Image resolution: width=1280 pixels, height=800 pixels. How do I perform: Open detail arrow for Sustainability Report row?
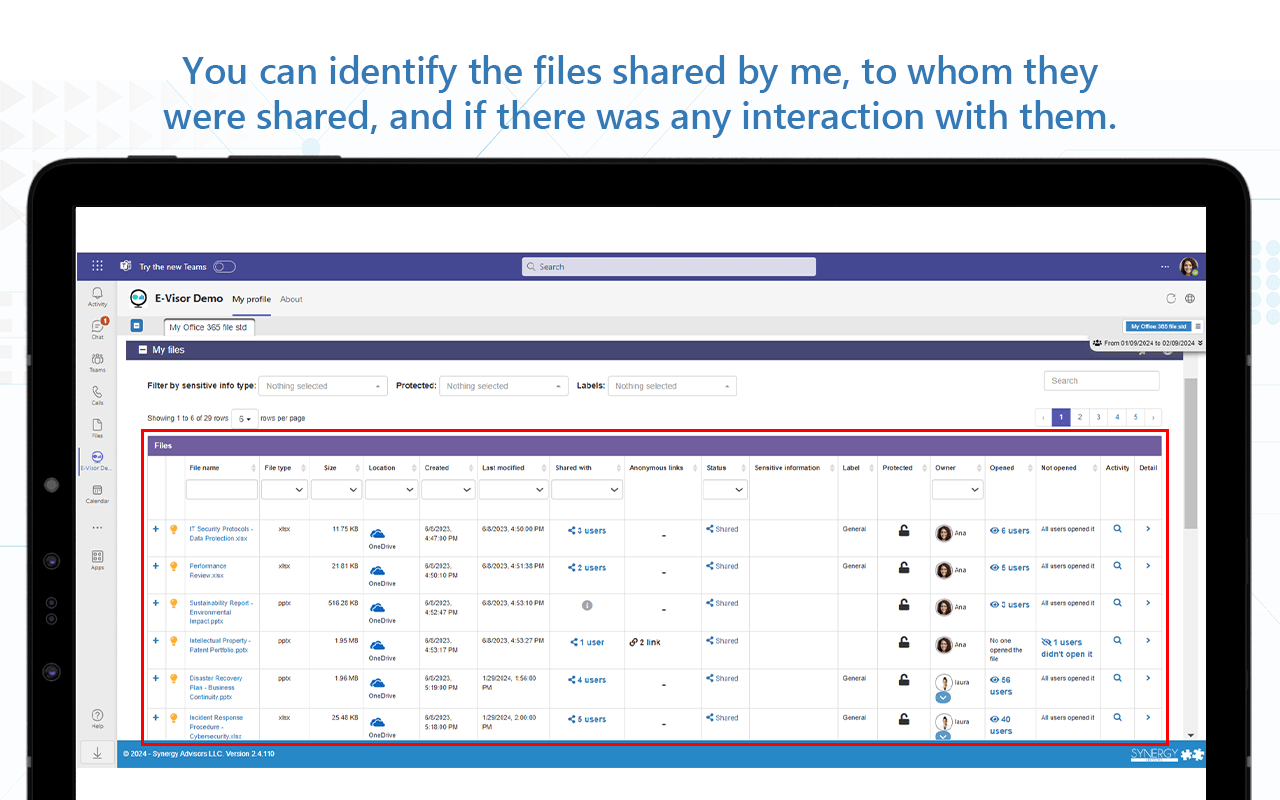1148,603
